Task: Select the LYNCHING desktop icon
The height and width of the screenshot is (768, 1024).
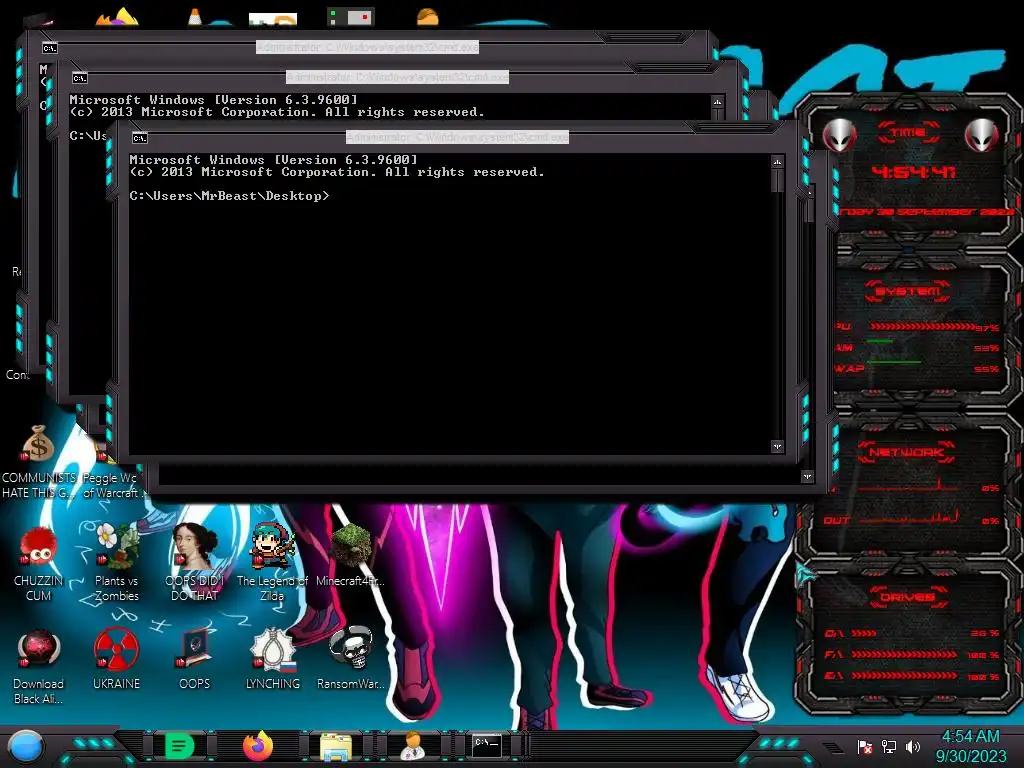Action: coord(272,658)
